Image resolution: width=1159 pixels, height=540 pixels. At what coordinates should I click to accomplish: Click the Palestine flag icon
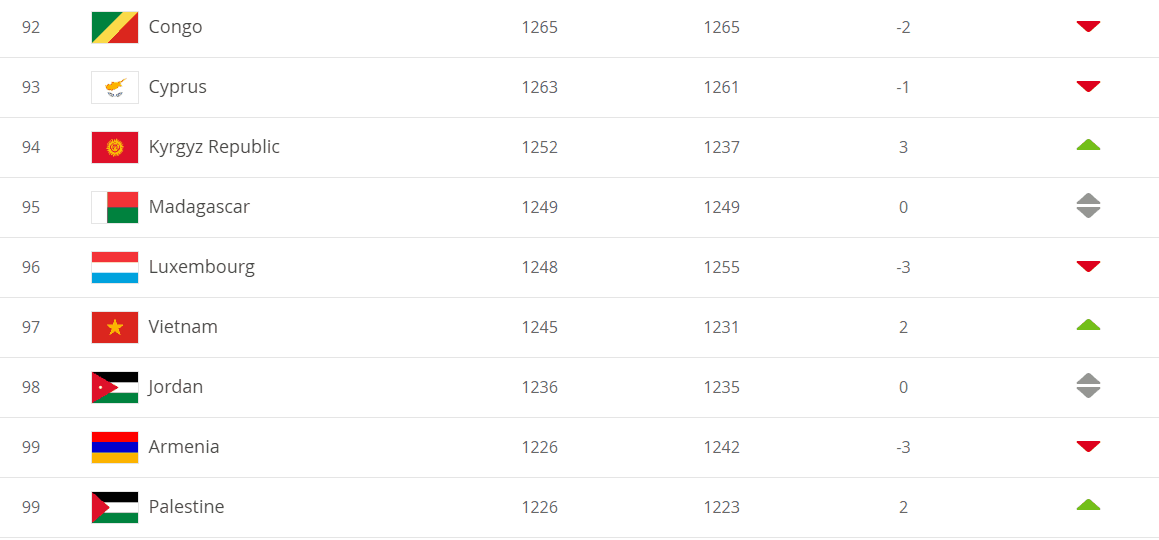click(x=115, y=507)
